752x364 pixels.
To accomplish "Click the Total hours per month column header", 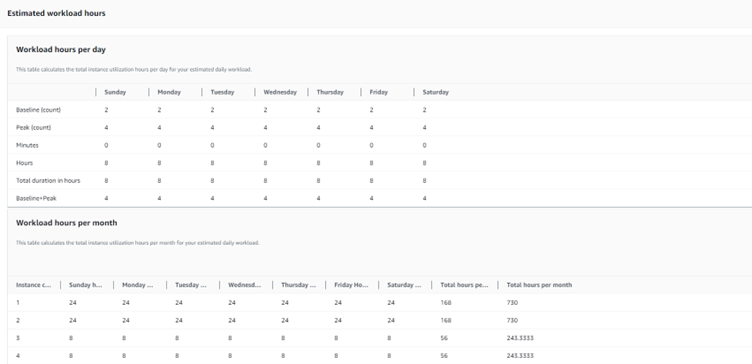I will coord(539,285).
